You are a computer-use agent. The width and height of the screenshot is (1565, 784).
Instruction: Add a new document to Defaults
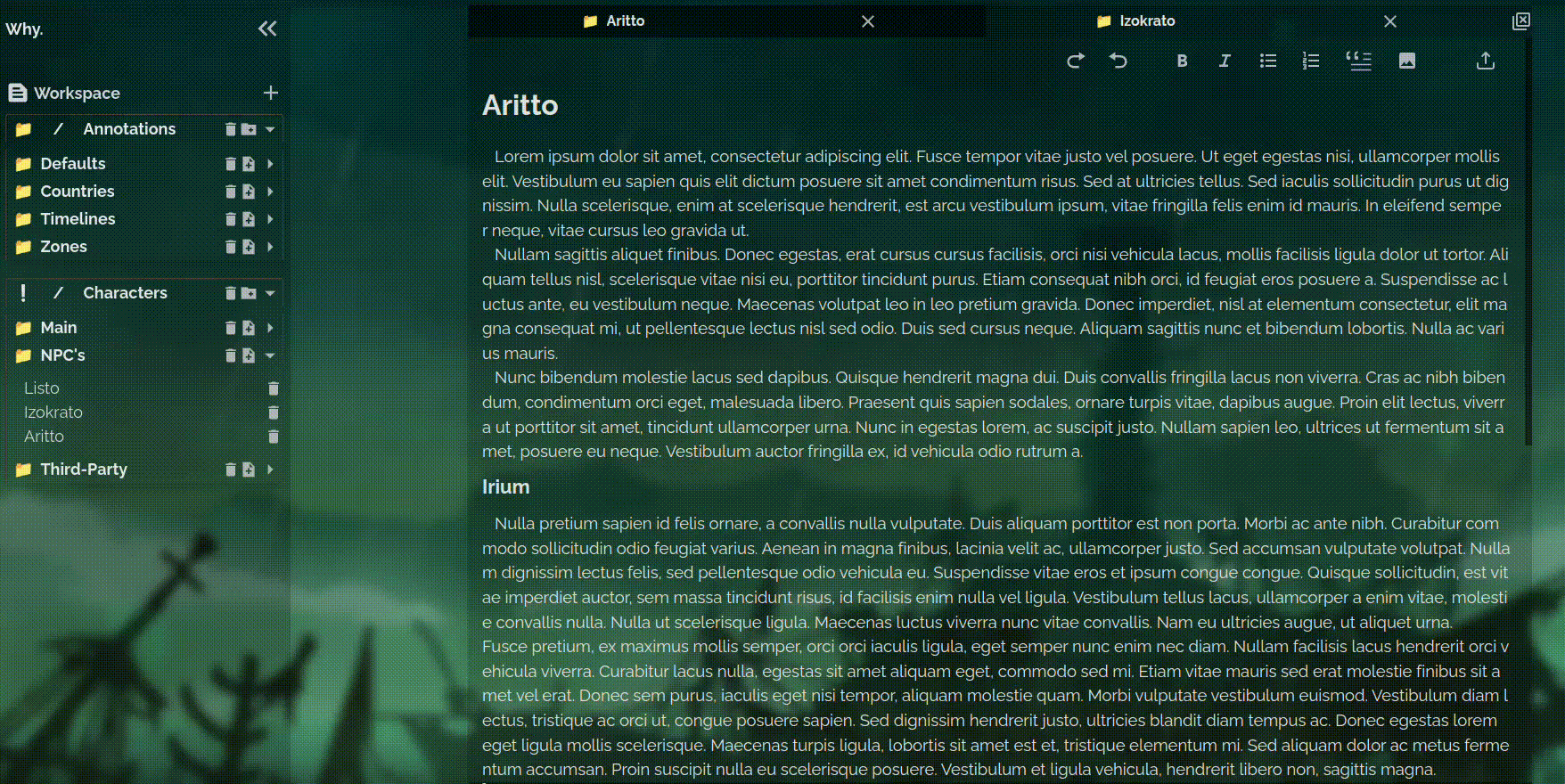click(x=249, y=164)
